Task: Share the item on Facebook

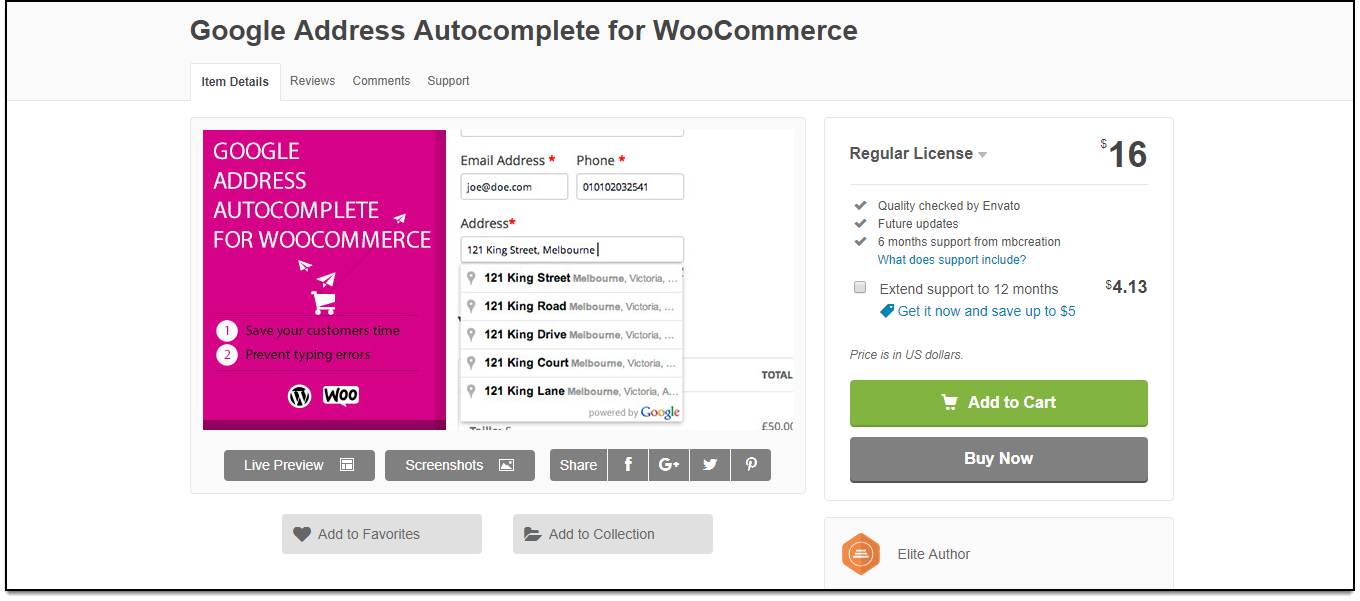Action: (628, 465)
